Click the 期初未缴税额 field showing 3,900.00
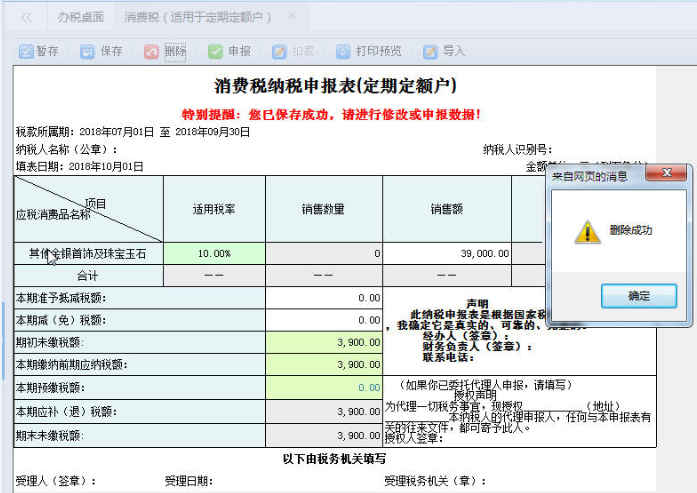697x493 pixels. pyautogui.click(x=324, y=342)
